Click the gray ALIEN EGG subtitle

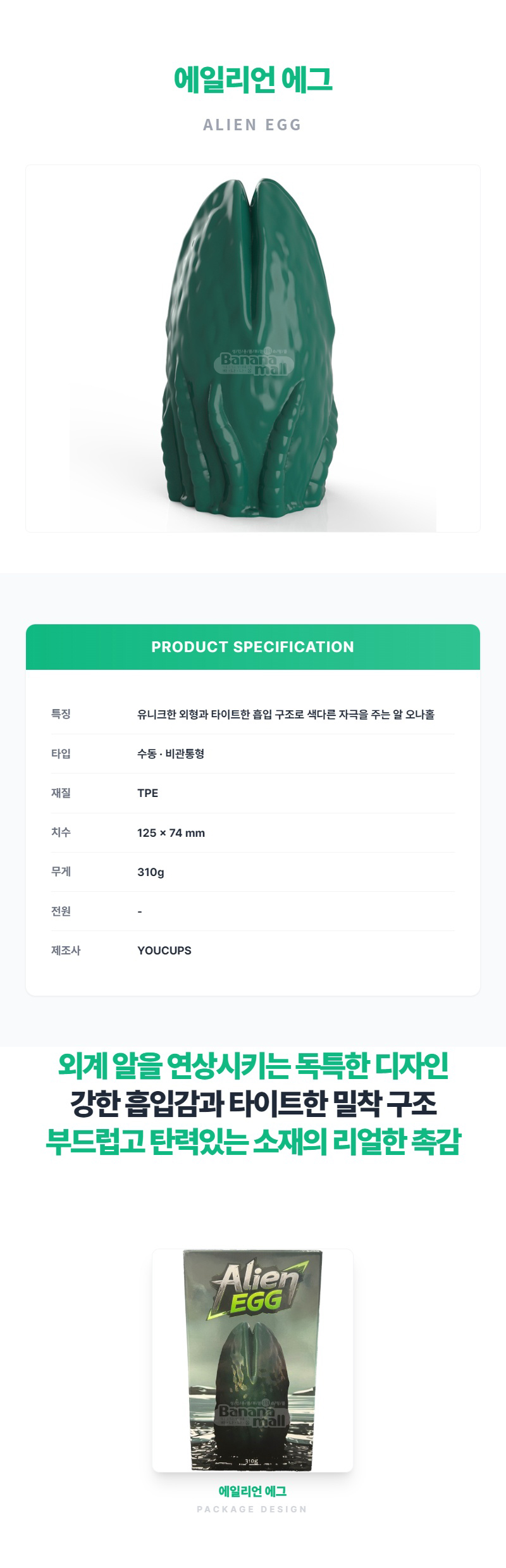point(252,125)
